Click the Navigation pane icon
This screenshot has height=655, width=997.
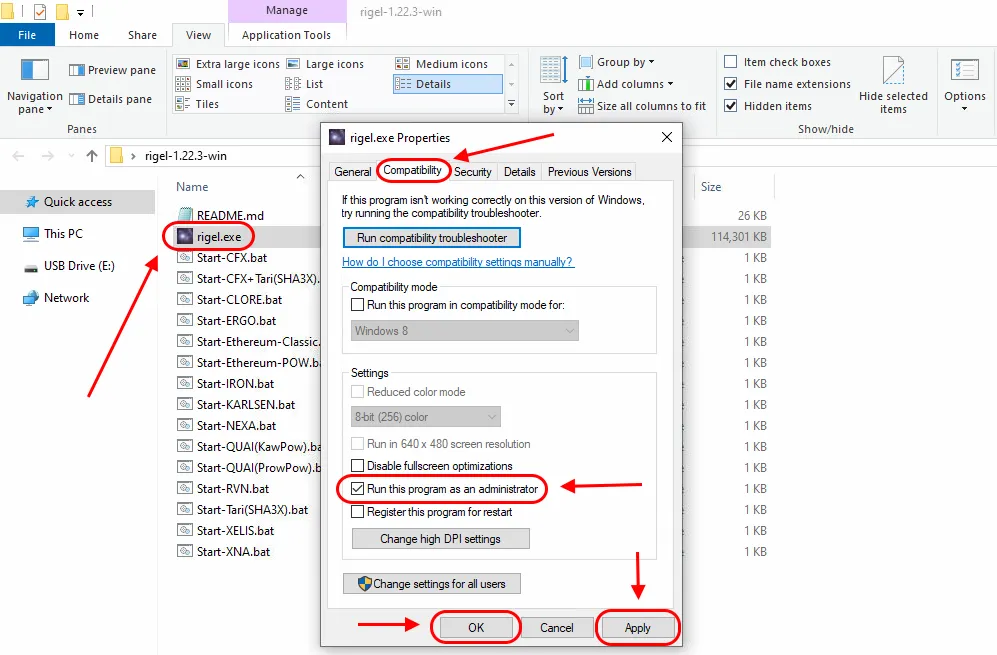[35, 72]
